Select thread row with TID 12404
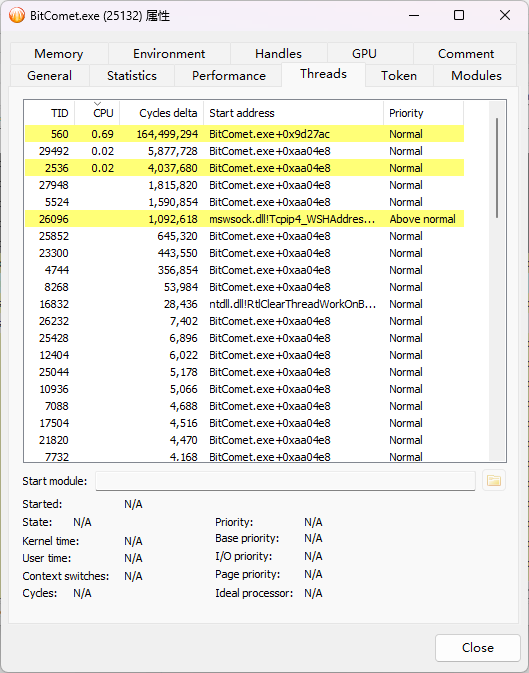 [244, 355]
